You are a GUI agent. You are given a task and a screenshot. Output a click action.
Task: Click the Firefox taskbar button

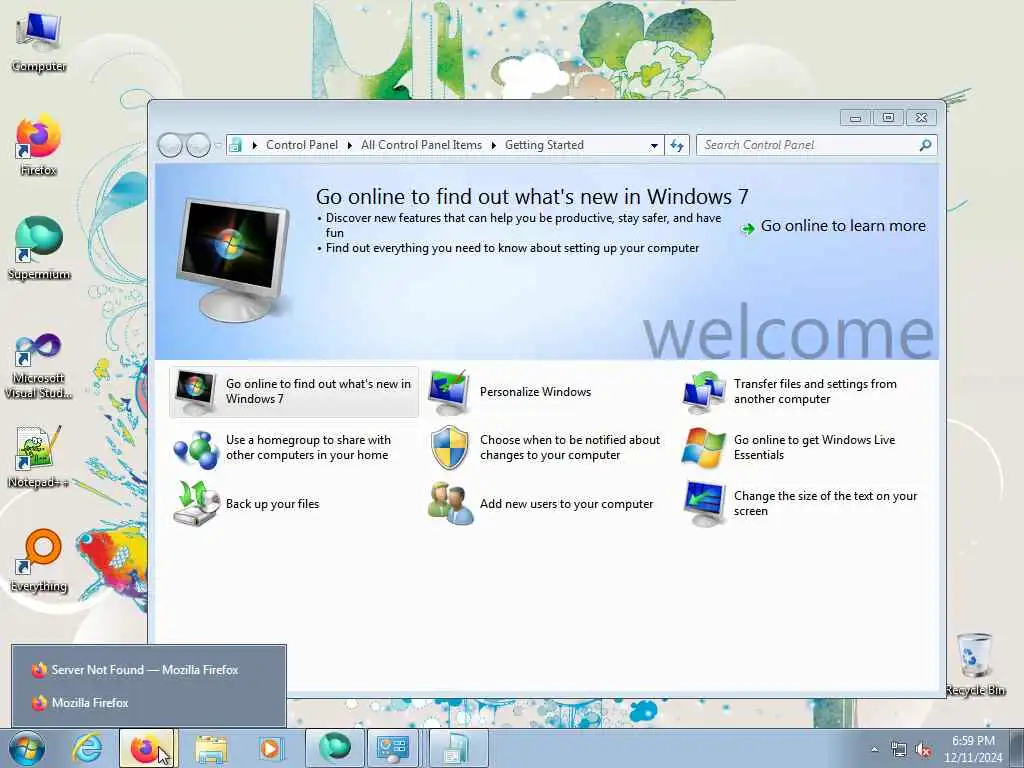pyautogui.click(x=146, y=748)
